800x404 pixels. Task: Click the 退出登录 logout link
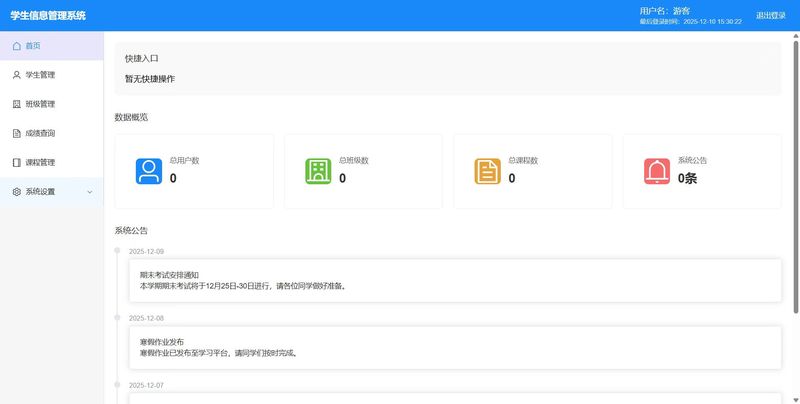pos(770,16)
